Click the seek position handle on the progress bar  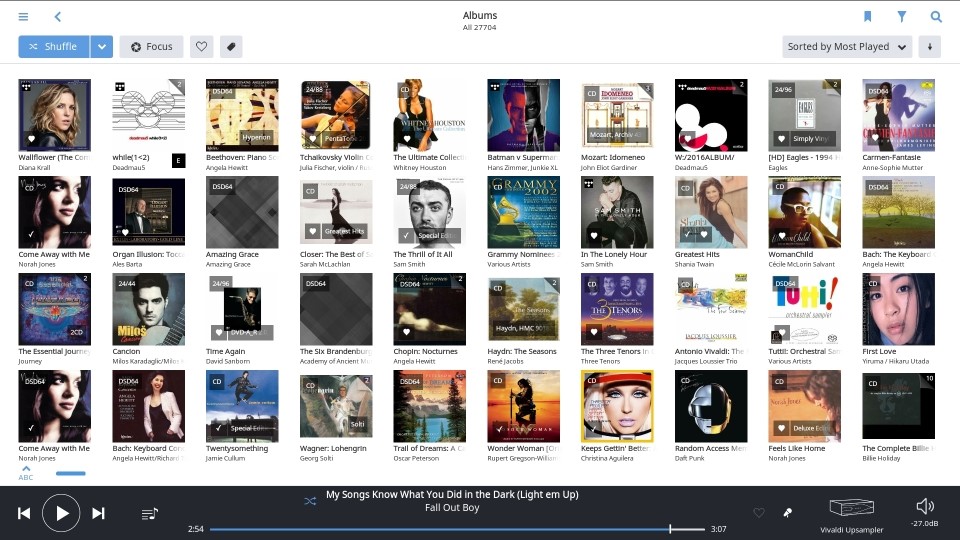click(670, 529)
